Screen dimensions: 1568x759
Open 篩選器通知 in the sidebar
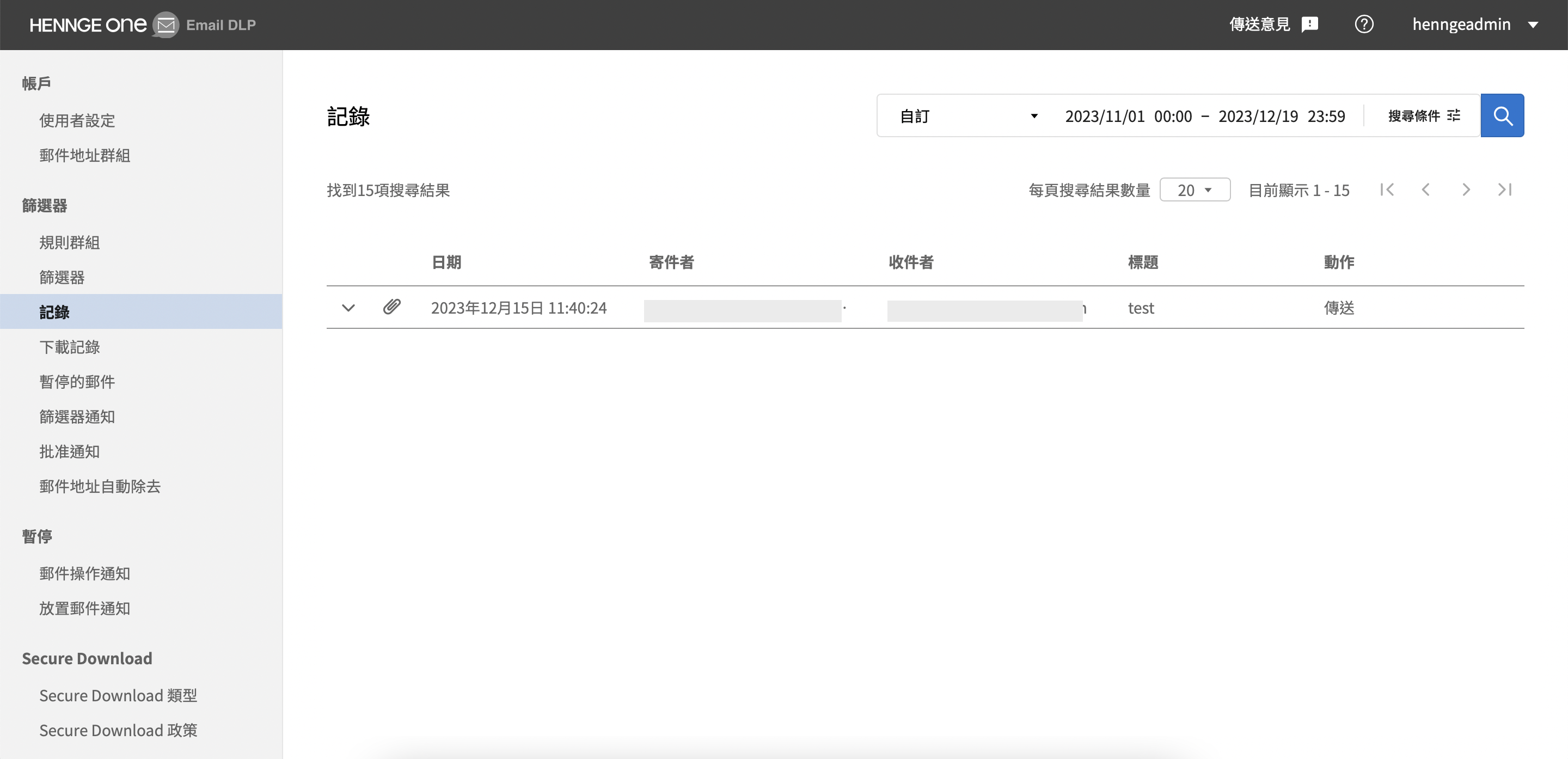tap(77, 417)
